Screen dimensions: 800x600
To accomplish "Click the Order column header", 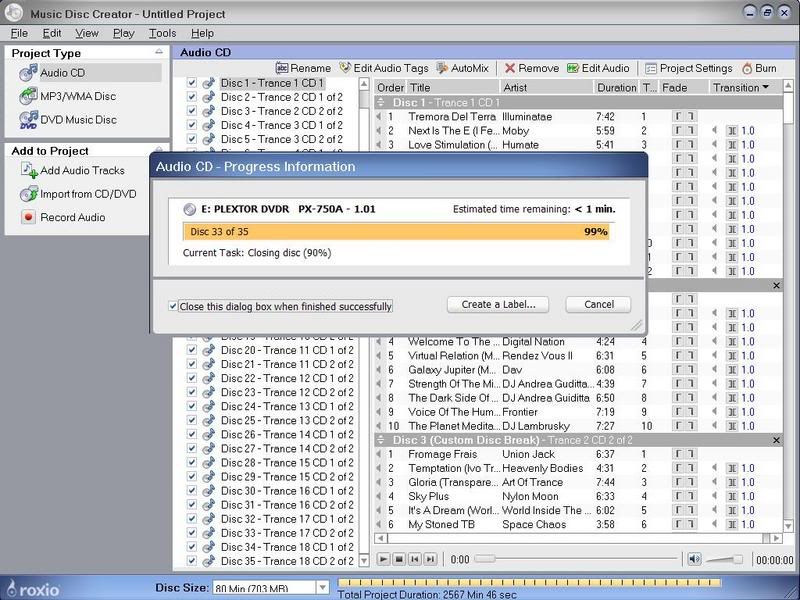I will point(390,88).
